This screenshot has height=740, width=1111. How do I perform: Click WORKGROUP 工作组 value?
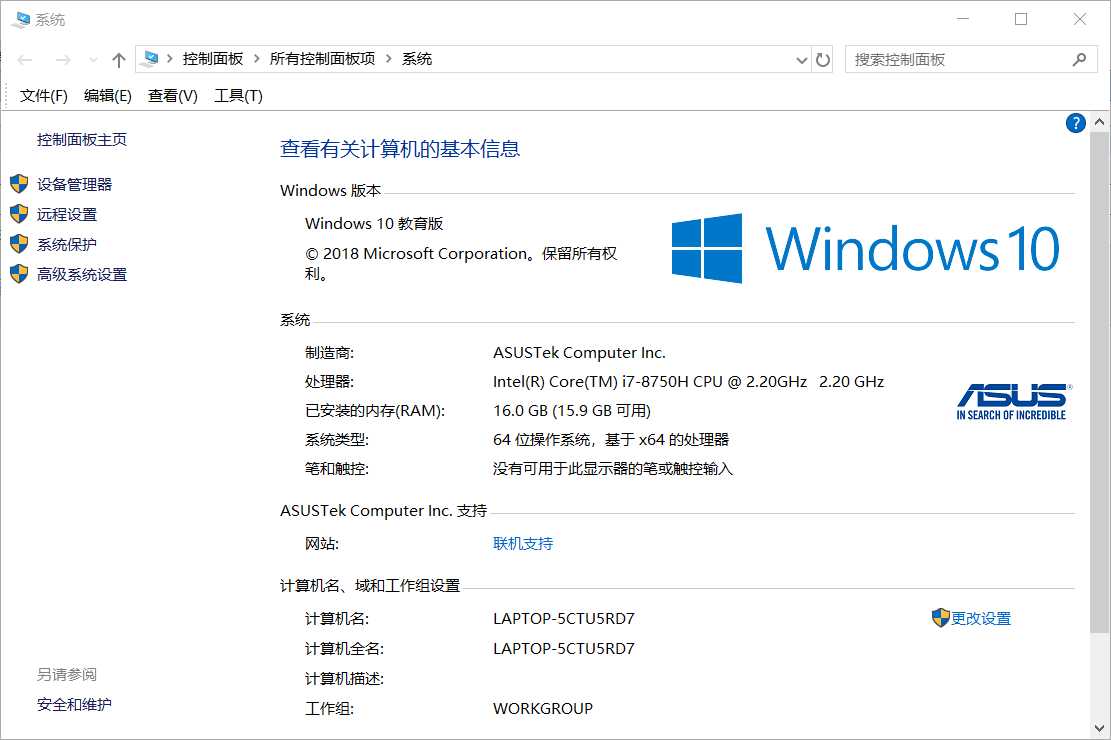coord(543,709)
